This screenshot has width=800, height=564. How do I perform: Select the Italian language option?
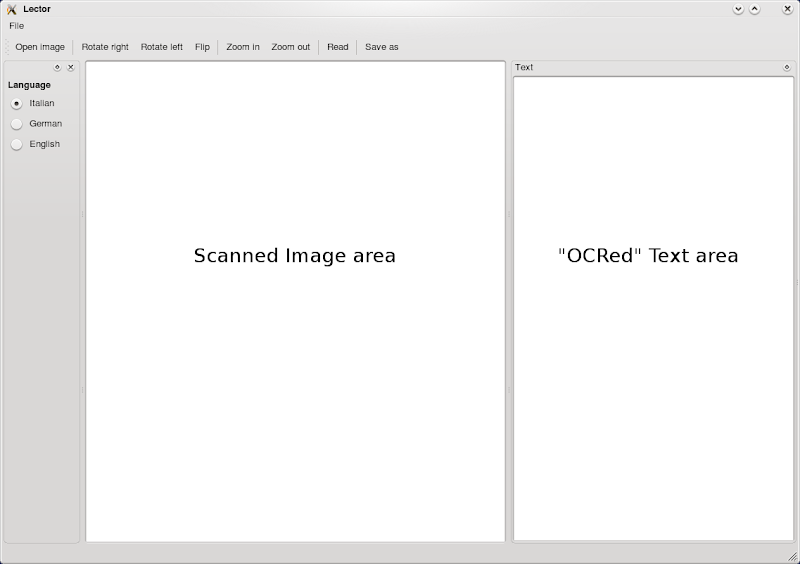coord(33,103)
